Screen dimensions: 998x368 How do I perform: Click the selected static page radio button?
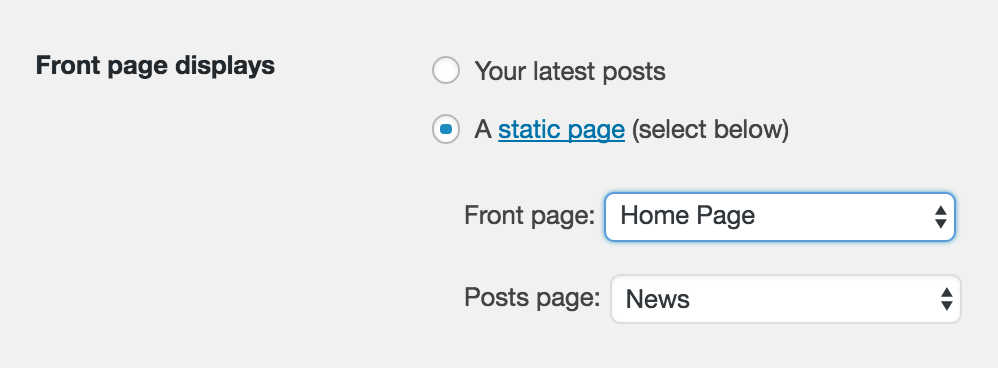(446, 129)
